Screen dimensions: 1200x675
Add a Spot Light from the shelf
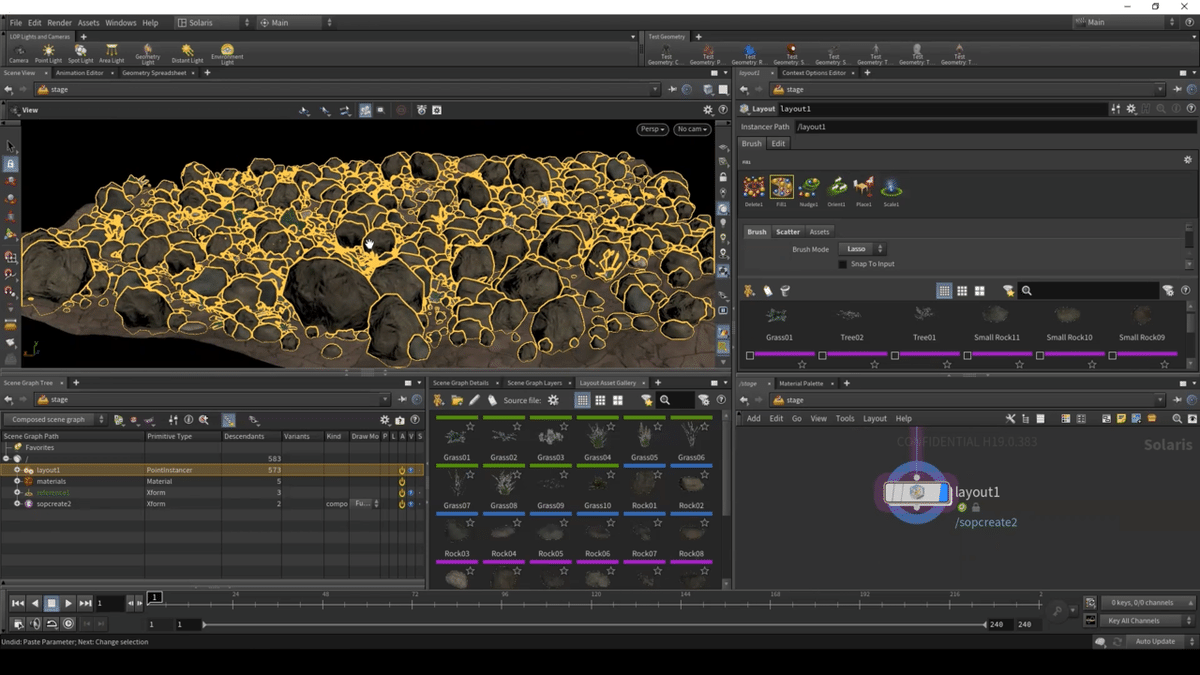tap(80, 51)
